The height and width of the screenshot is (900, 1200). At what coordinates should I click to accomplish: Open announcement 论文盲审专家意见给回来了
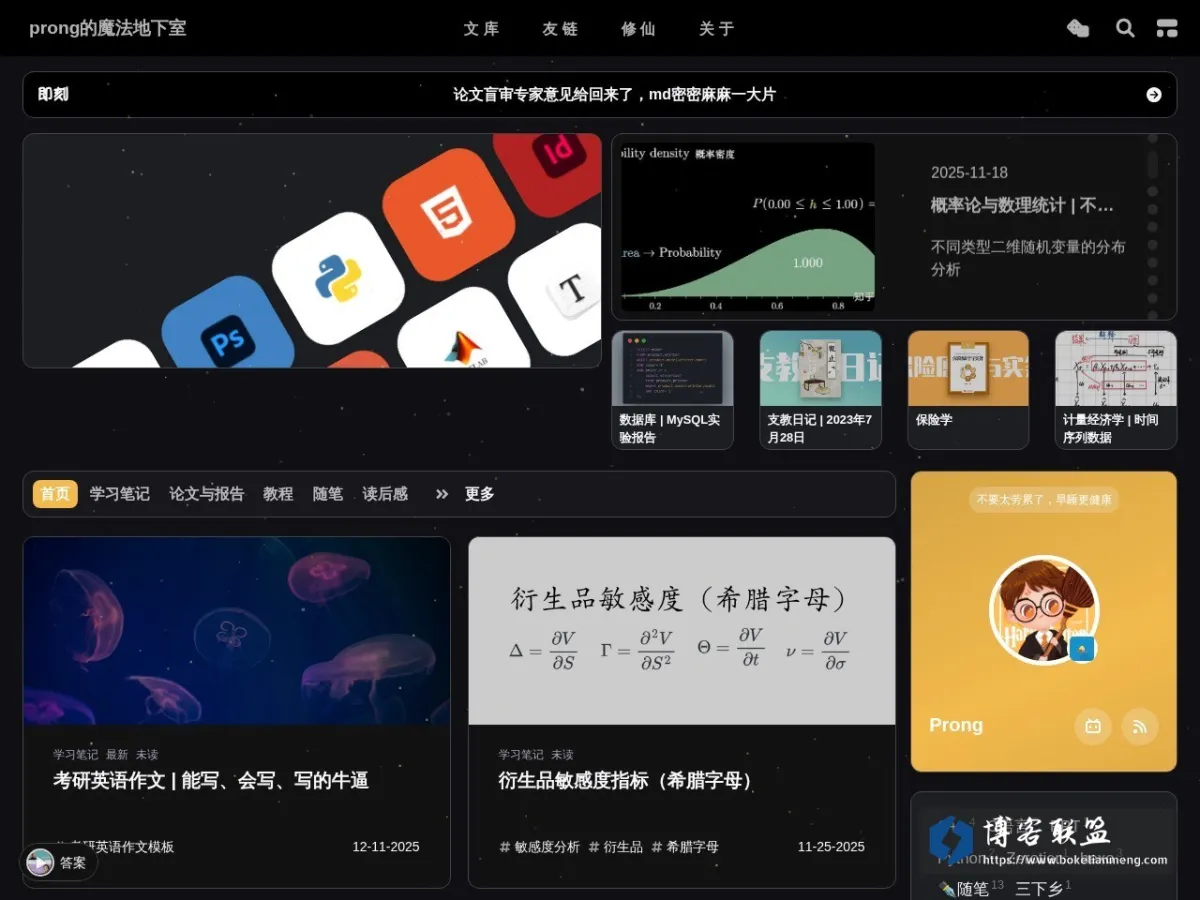[614, 95]
